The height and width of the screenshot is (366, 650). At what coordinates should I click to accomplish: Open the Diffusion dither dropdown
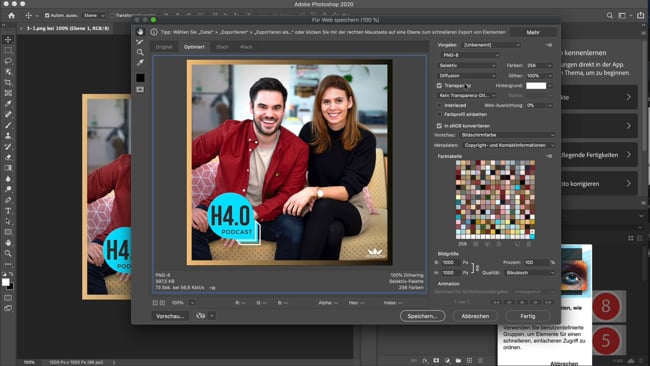[x=467, y=76]
